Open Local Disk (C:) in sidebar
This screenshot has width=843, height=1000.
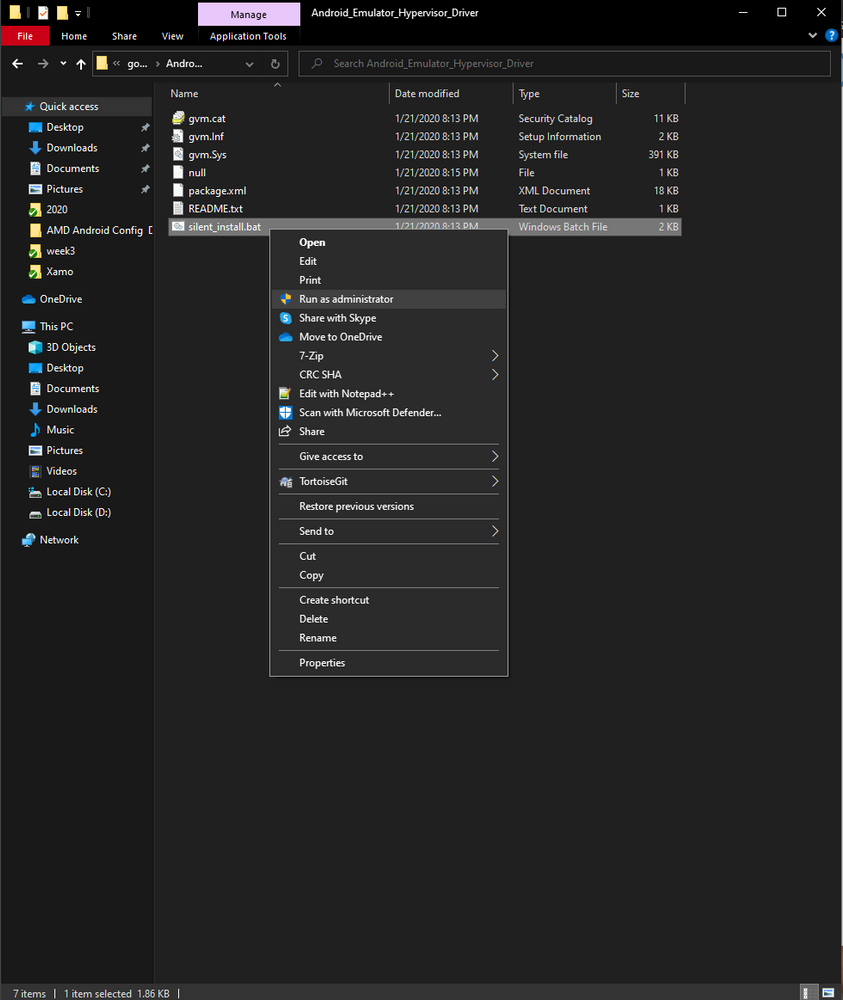(x=78, y=492)
